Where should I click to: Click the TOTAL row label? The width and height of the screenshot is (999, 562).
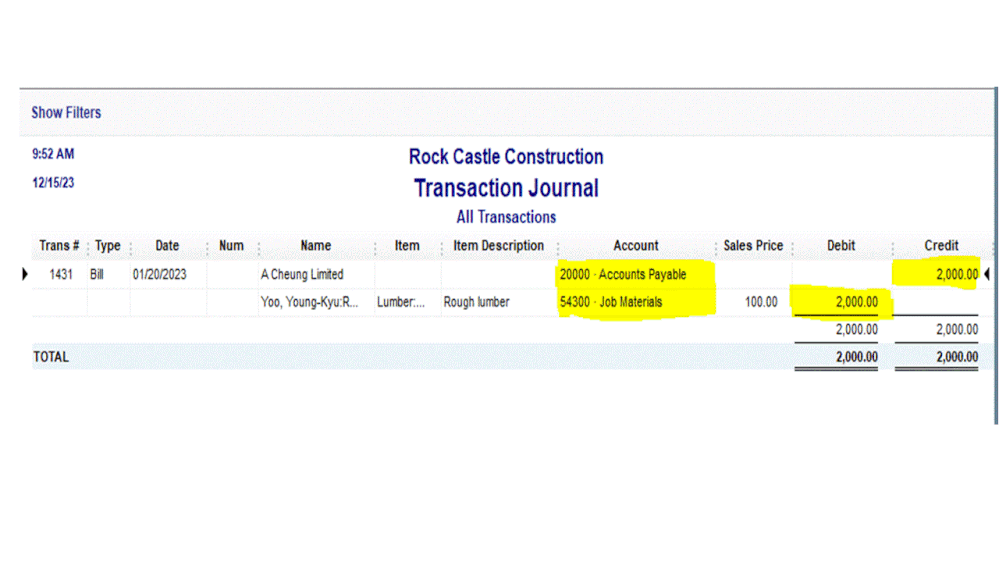click(51, 357)
